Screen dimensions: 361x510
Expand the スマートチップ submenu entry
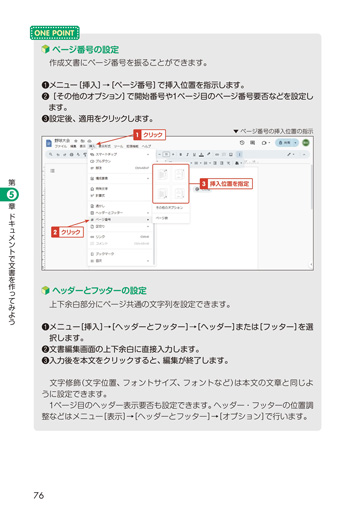(x=120, y=154)
